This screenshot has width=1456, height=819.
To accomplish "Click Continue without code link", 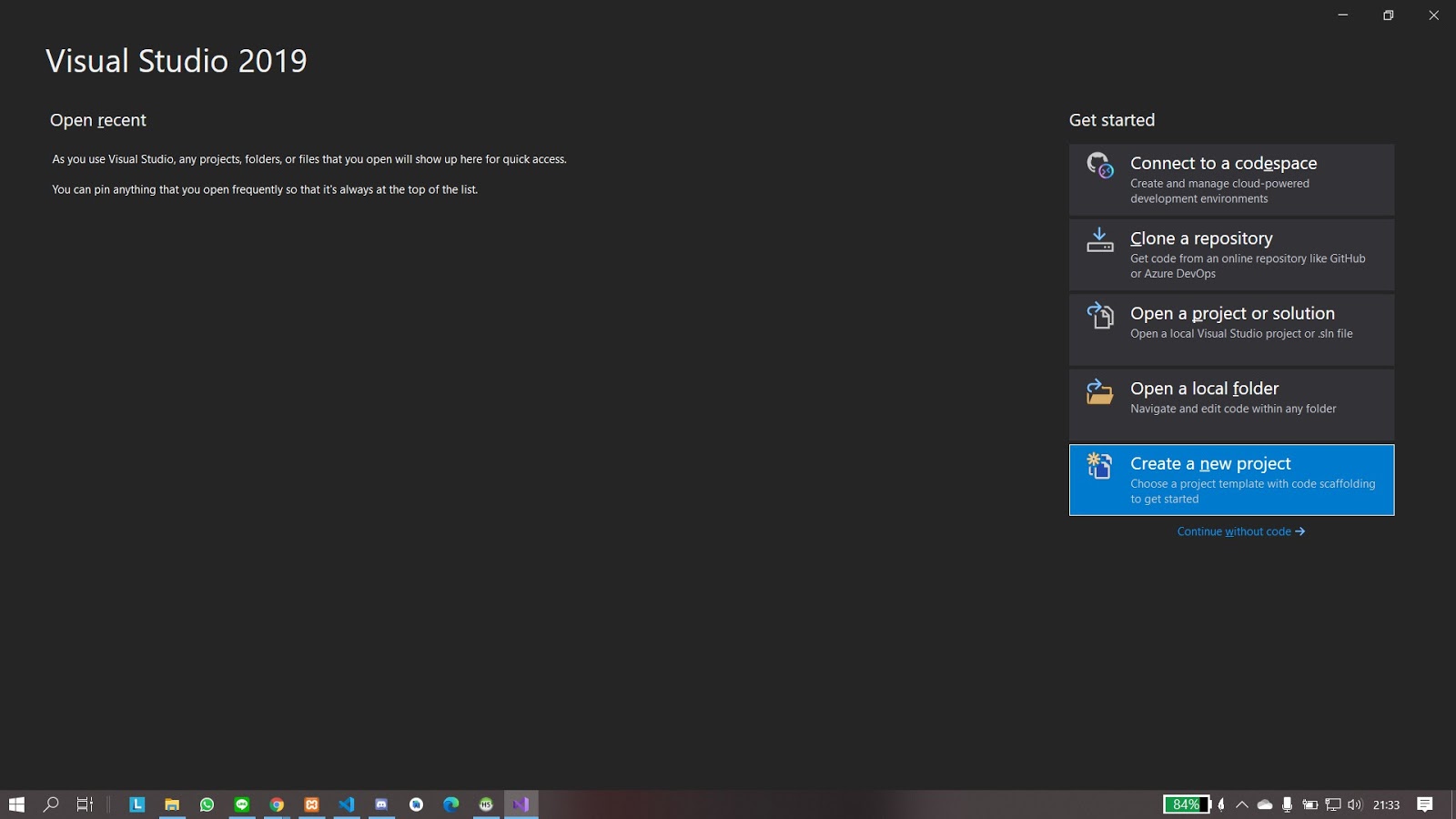I will 1241,531.
